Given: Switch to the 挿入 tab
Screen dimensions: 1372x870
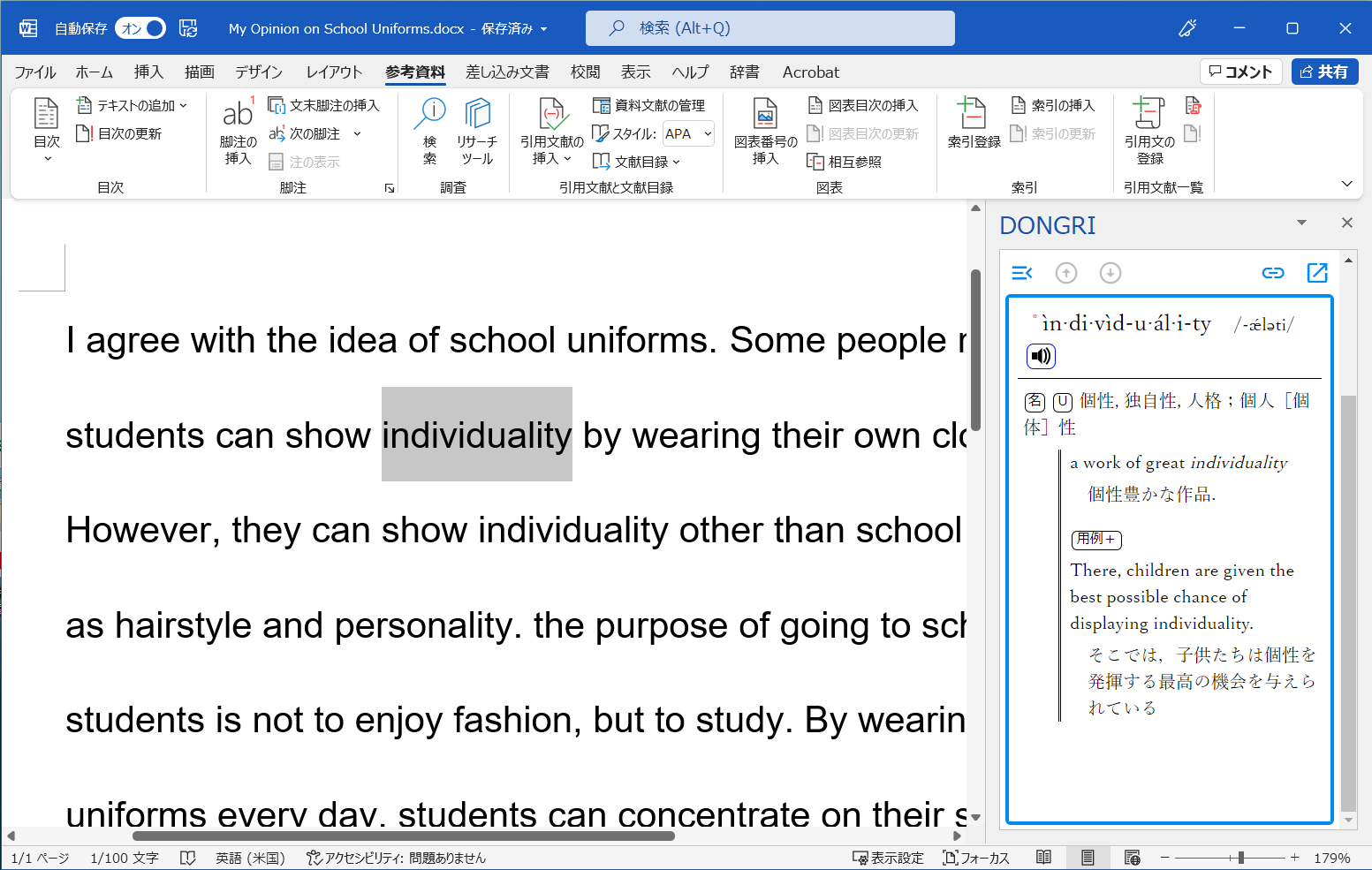Looking at the screenshot, I should pos(148,72).
